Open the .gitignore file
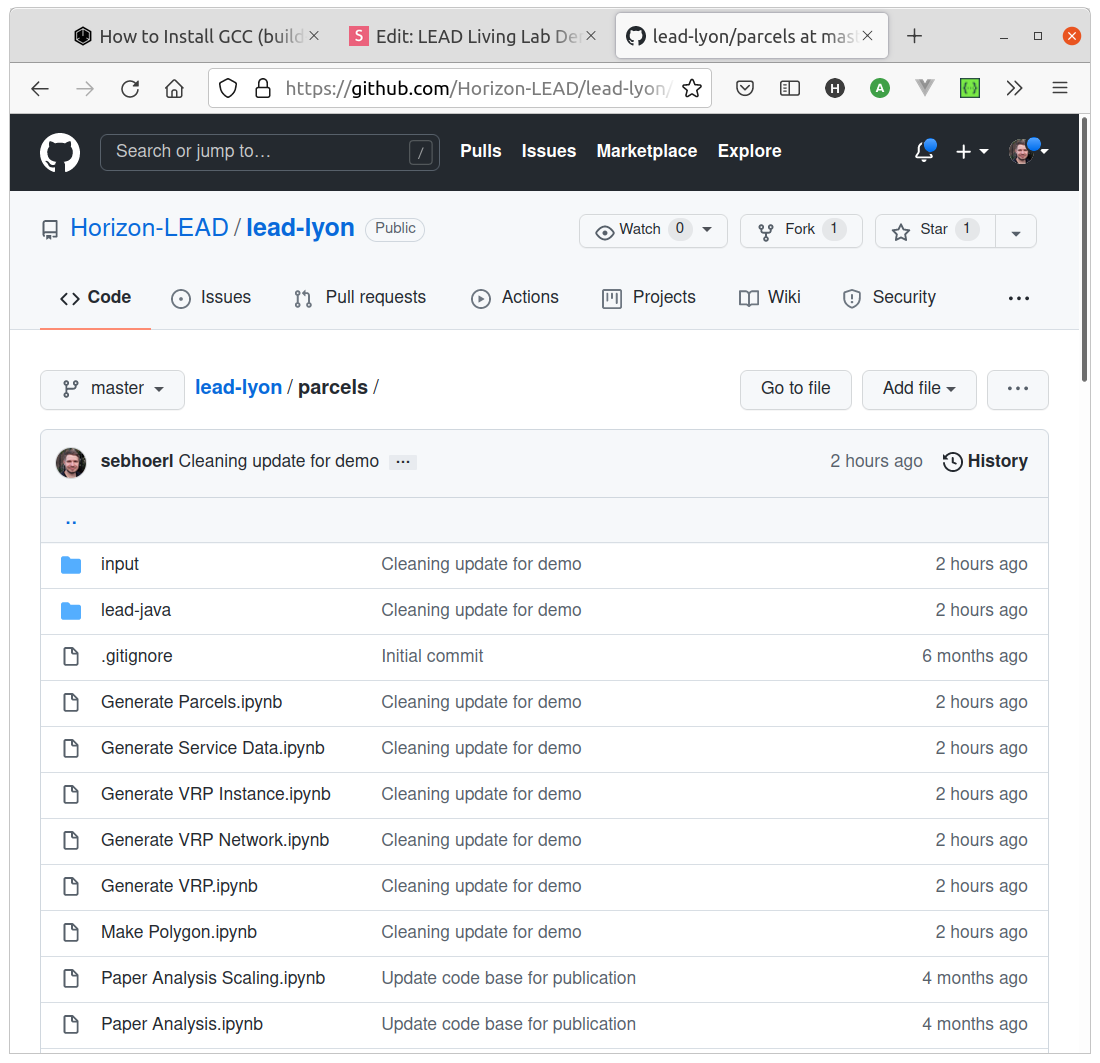This screenshot has width=1100, height=1063. 137,656
